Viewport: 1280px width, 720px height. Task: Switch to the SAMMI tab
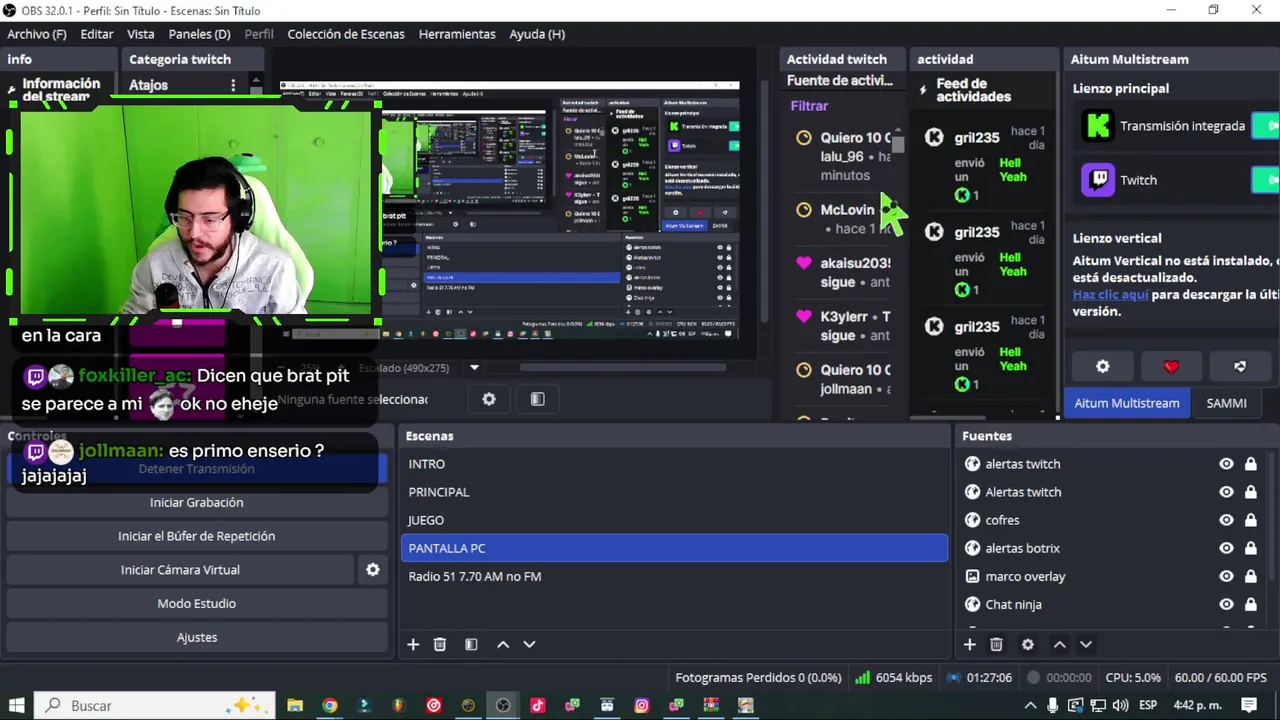[x=1226, y=403]
